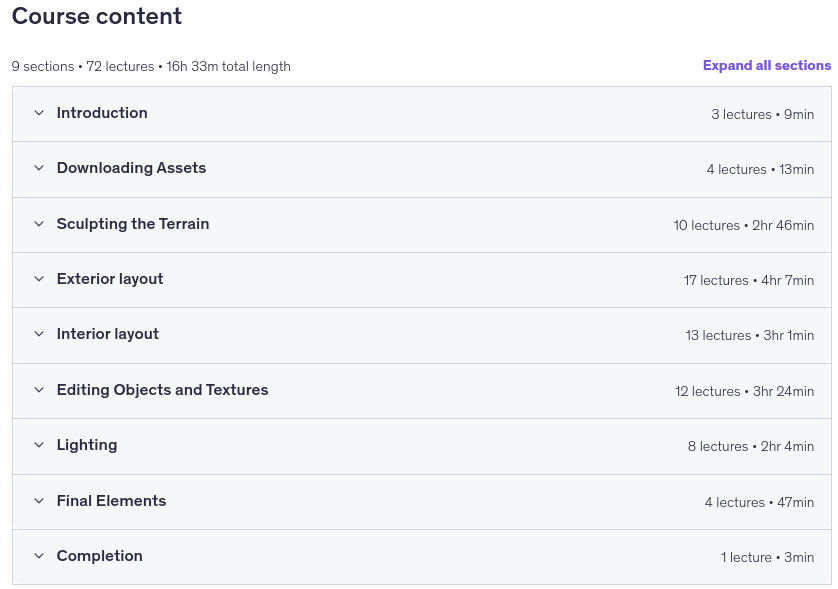
Task: Click the Introduction section title
Action: (x=102, y=113)
